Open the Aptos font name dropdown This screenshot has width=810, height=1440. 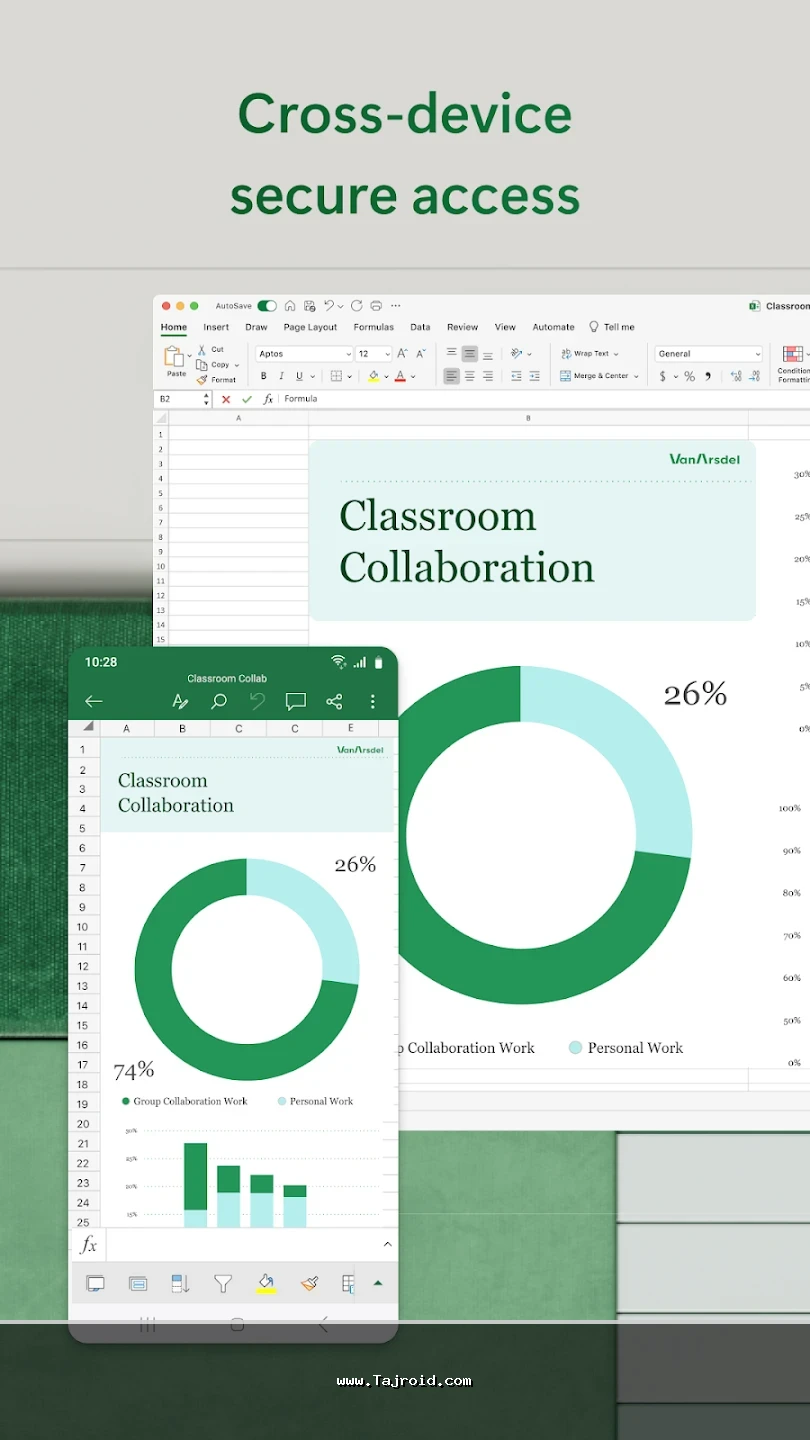pyautogui.click(x=304, y=354)
